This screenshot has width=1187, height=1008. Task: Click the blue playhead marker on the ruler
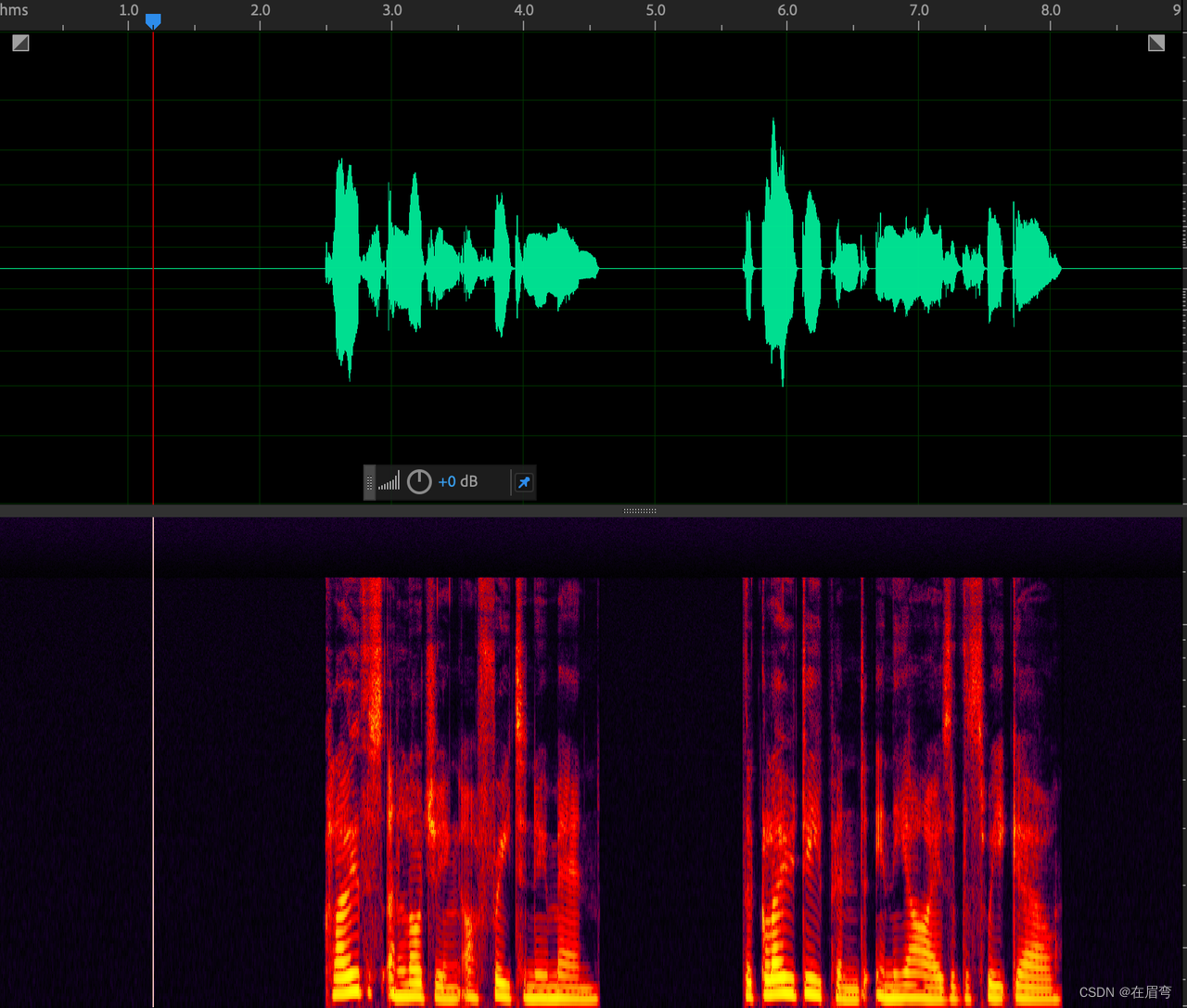pos(153,20)
